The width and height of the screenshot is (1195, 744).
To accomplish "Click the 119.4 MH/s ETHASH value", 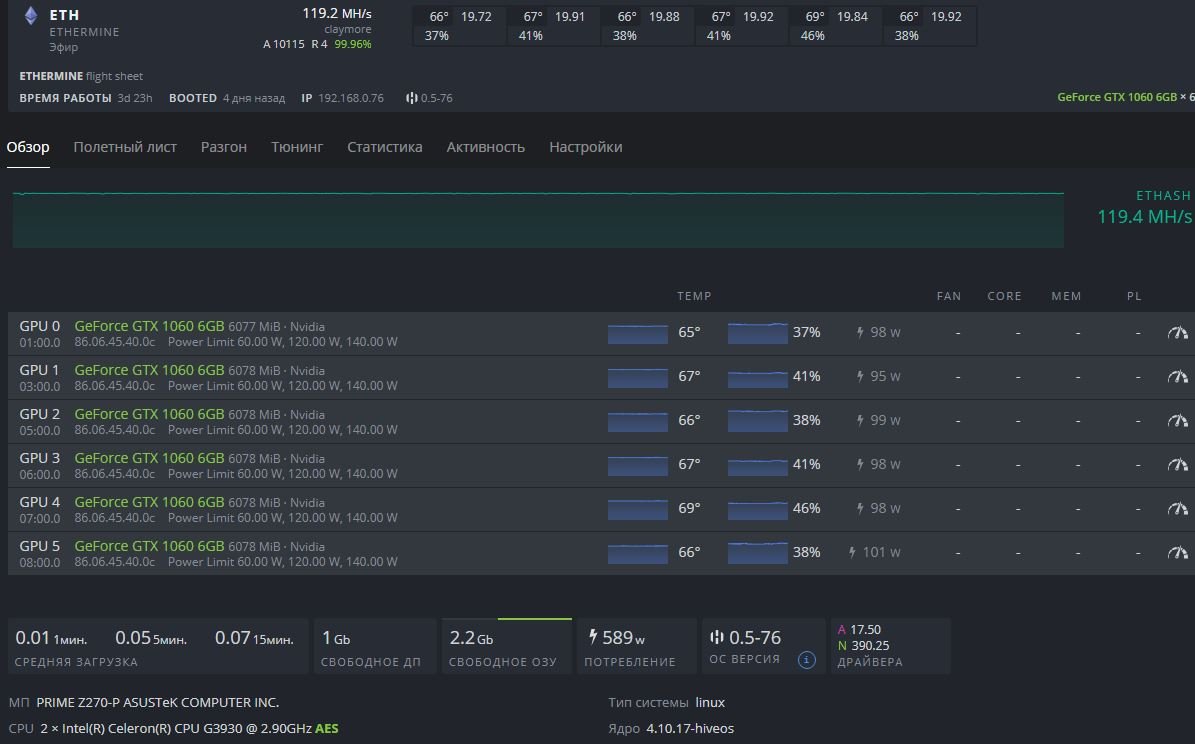I will pyautogui.click(x=1144, y=217).
